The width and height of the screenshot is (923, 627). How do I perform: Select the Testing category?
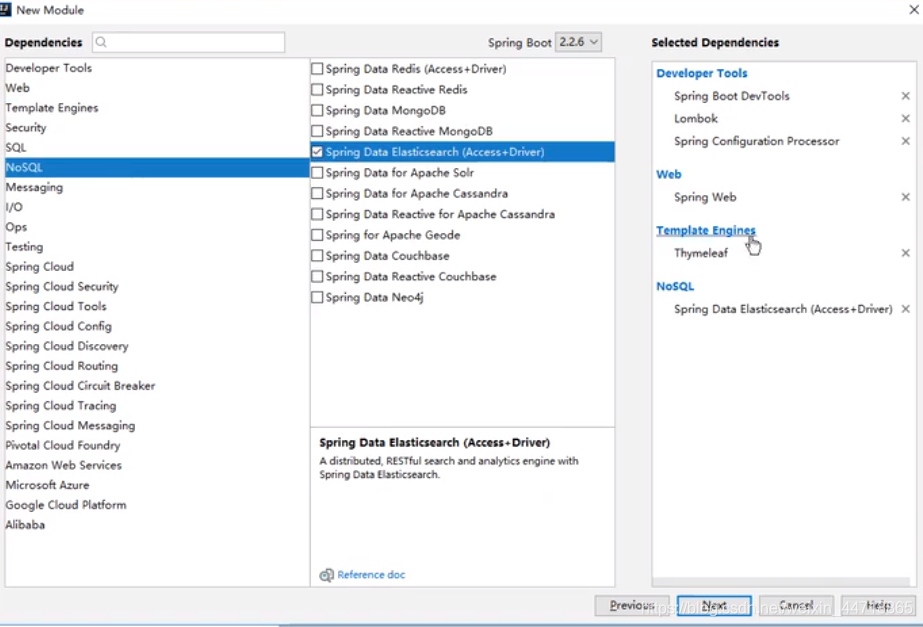pos(157,247)
